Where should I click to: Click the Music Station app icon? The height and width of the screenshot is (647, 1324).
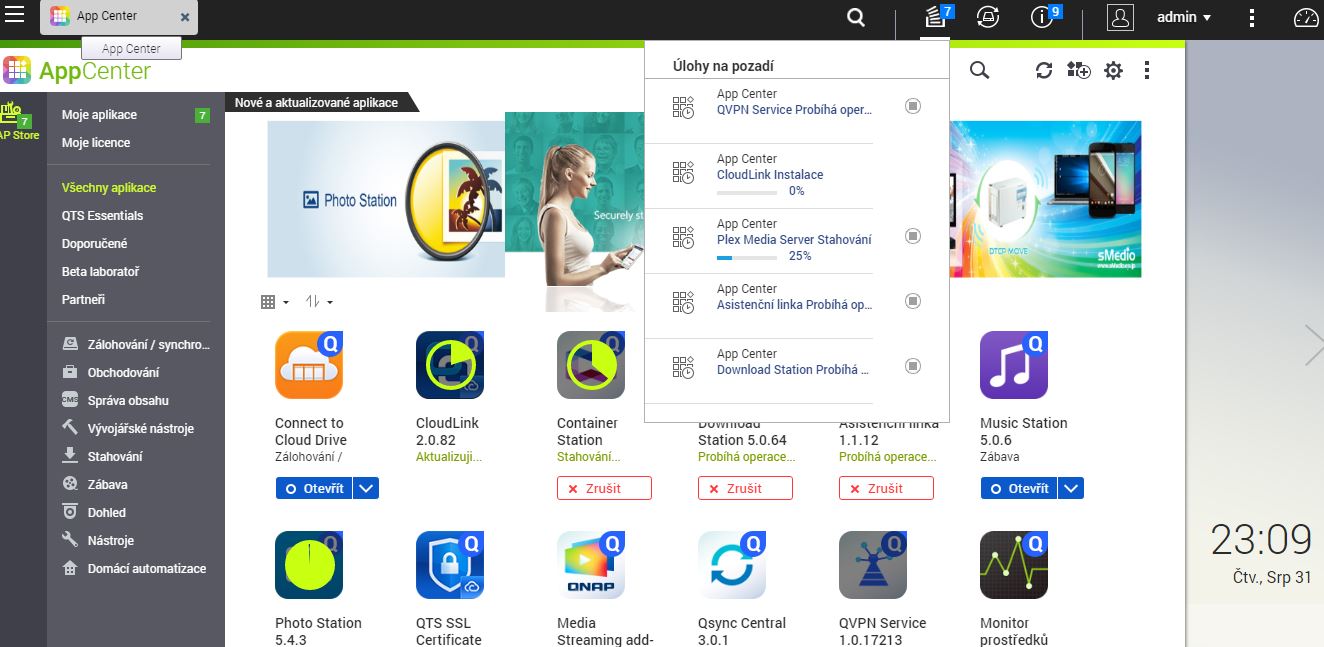tap(1014, 365)
